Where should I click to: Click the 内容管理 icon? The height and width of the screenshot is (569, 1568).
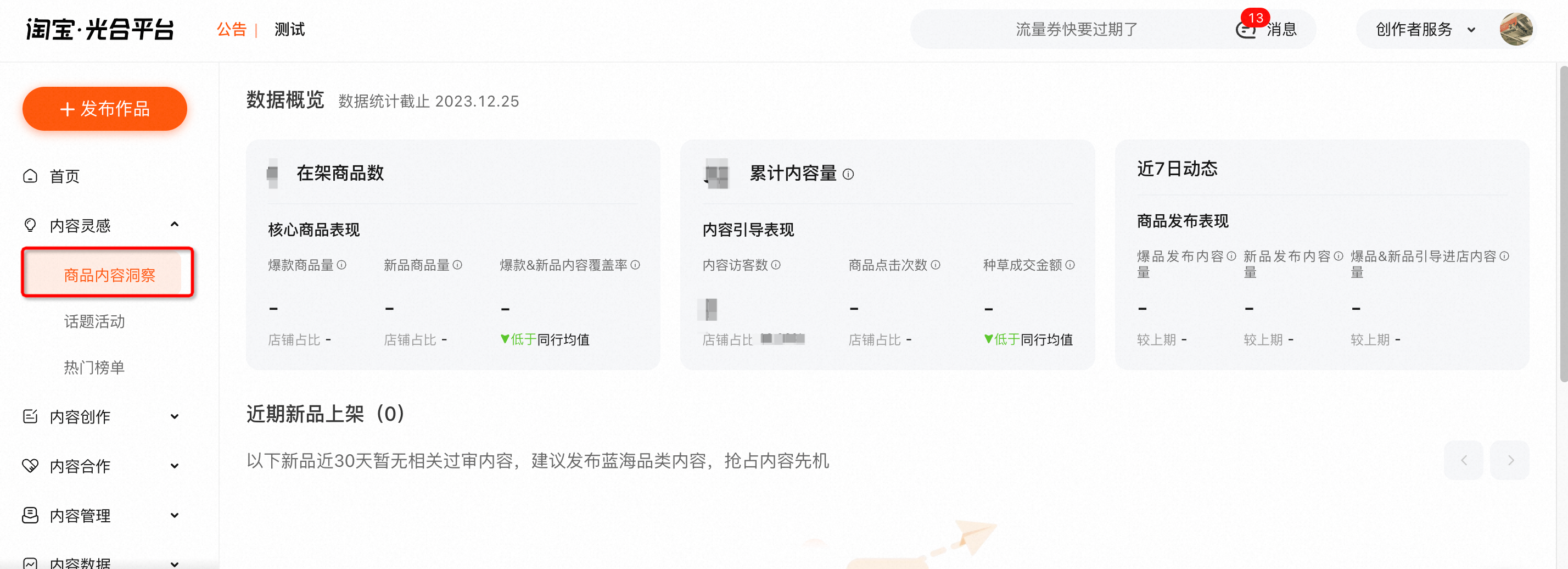[x=30, y=515]
